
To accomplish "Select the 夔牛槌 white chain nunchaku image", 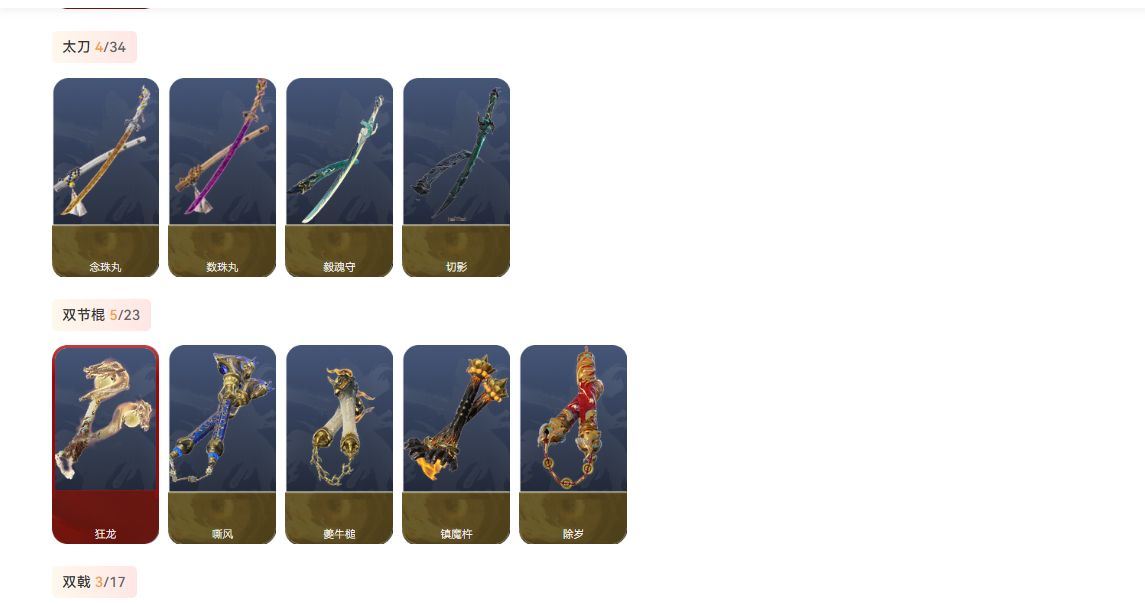I will coord(340,418).
